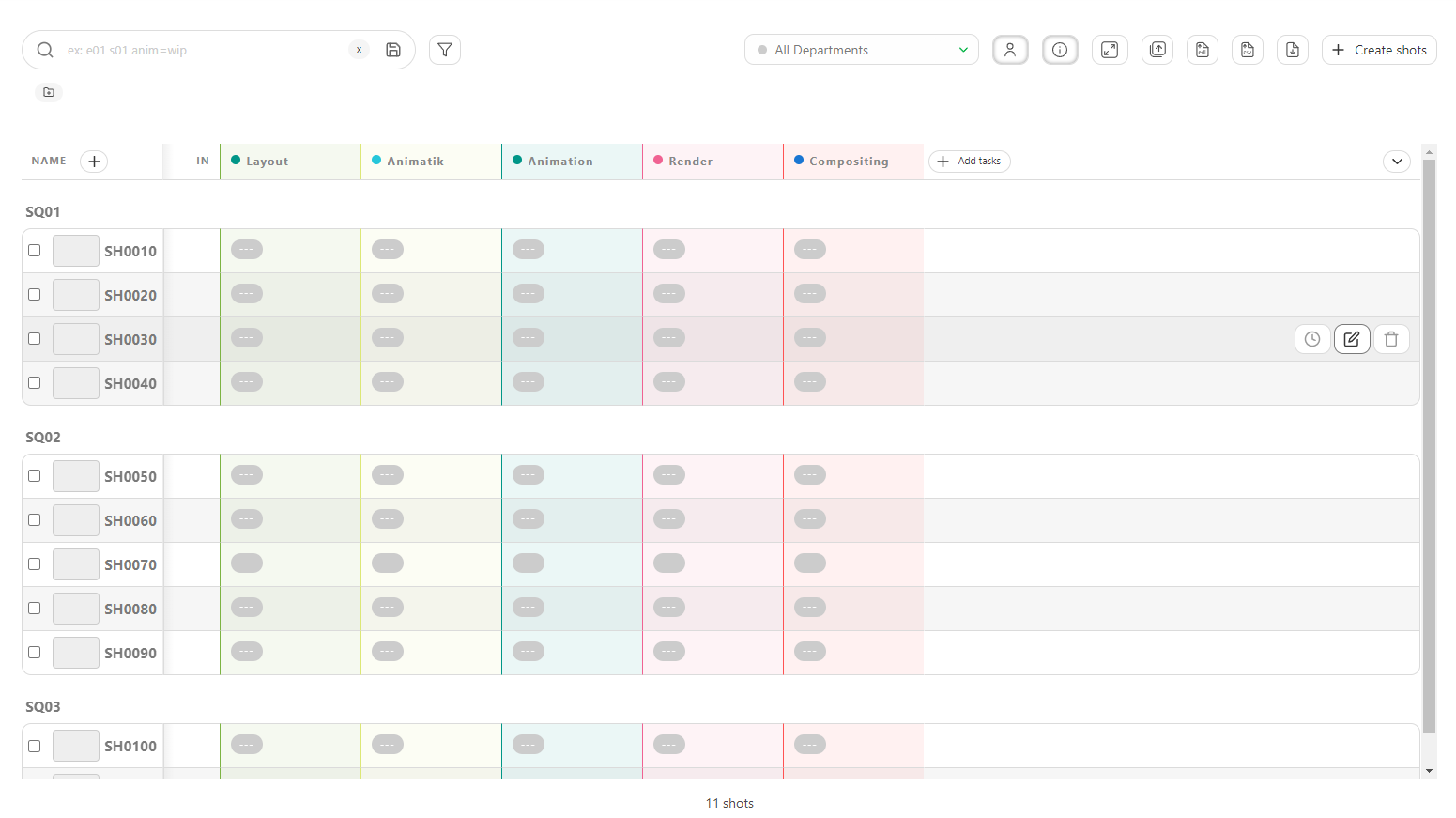Clear the search field with the x button
Viewport: 1456px width, 818px height.
click(x=359, y=50)
